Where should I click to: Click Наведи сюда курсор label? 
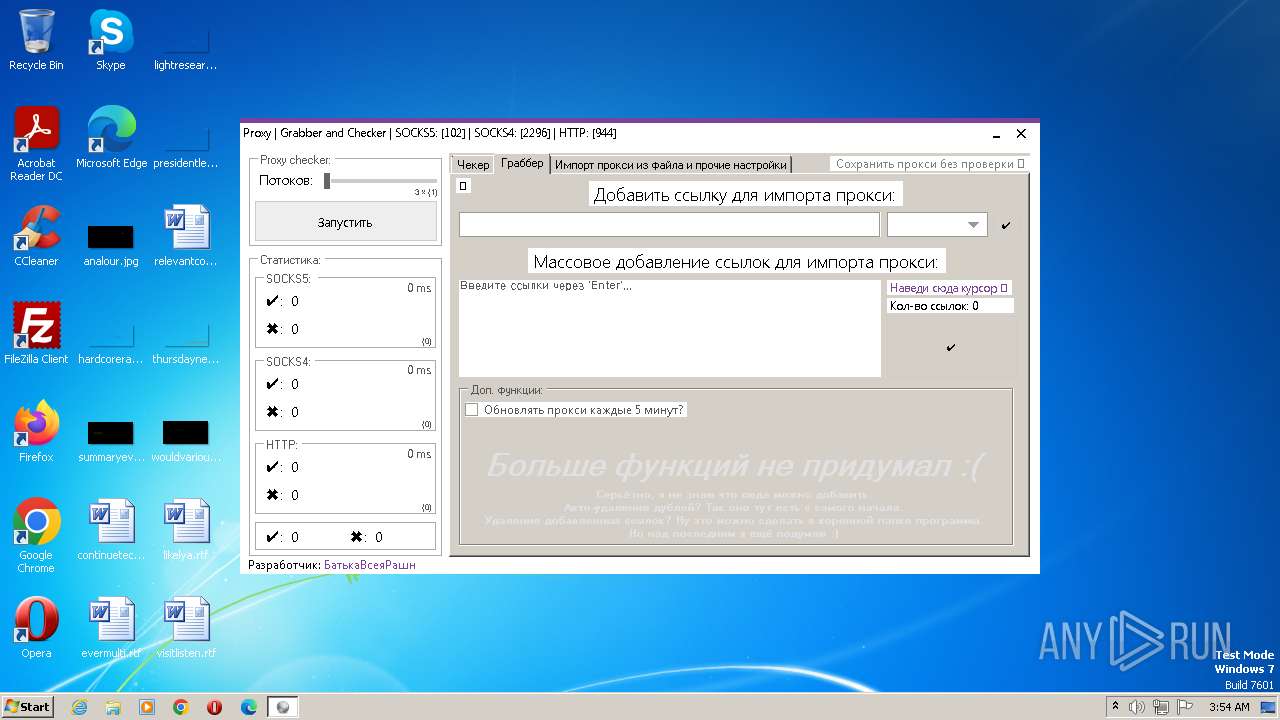949,288
